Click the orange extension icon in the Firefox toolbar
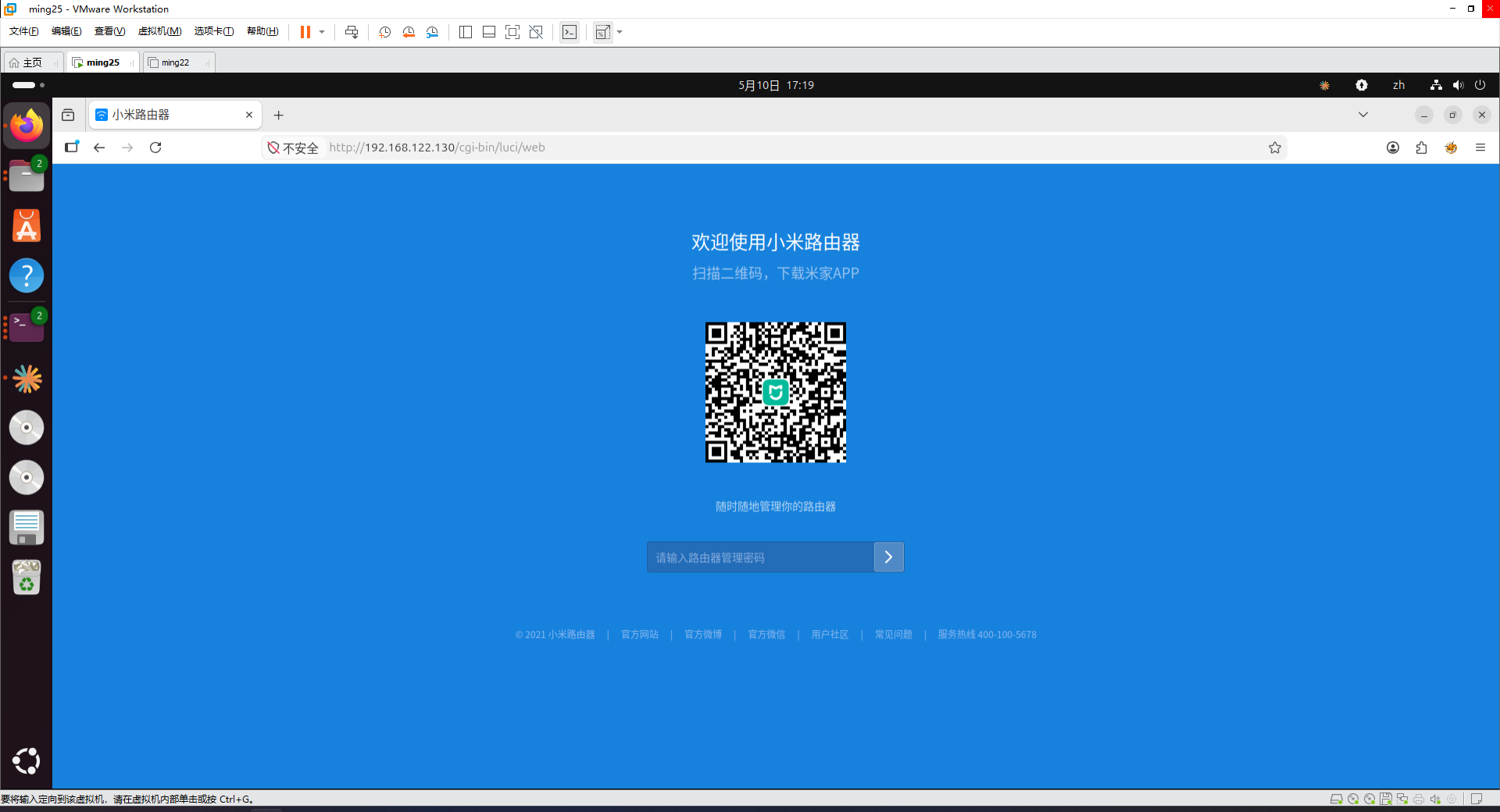This screenshot has width=1500, height=812. [x=1451, y=148]
